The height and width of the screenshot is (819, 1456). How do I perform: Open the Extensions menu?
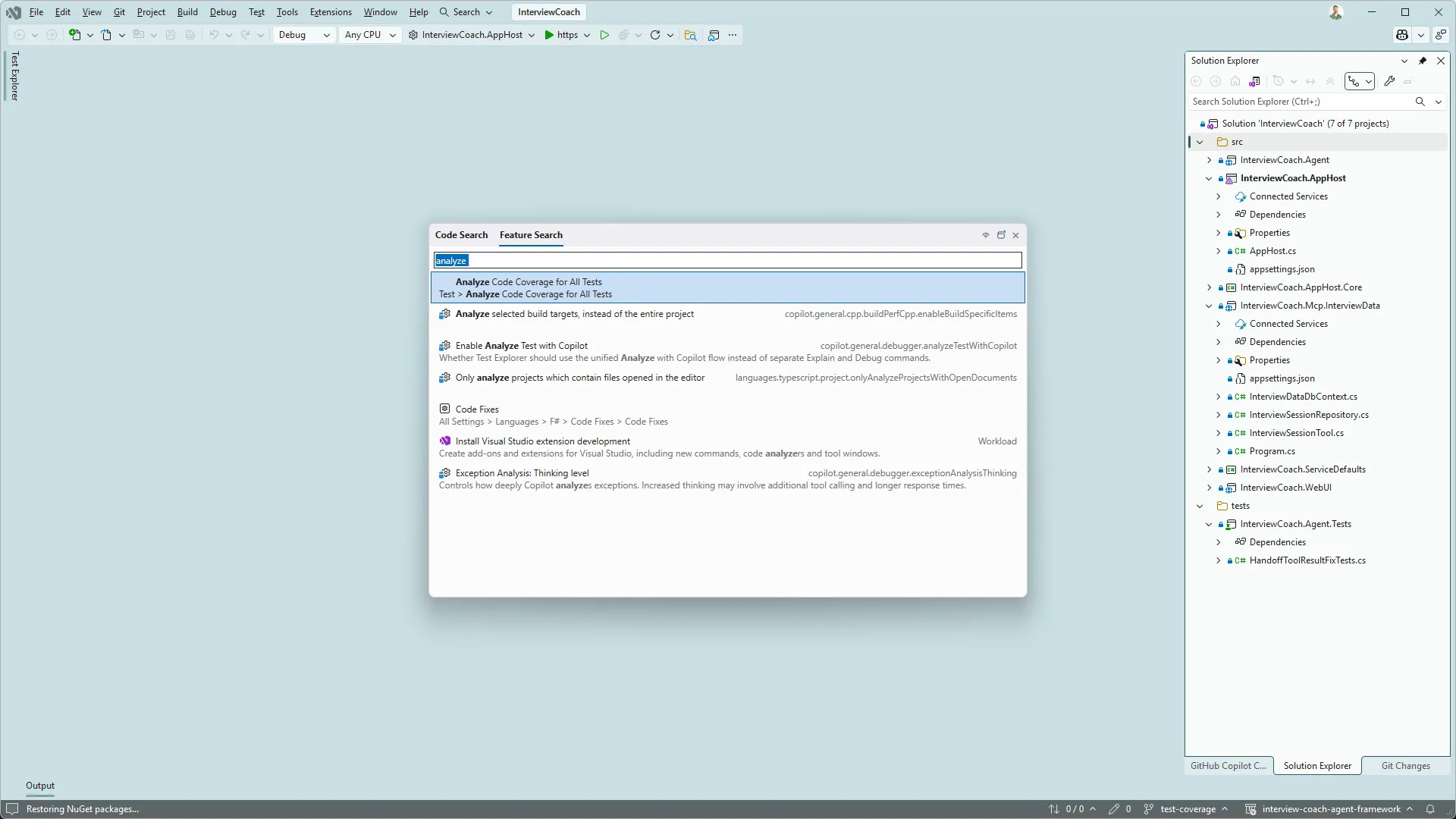(x=331, y=12)
